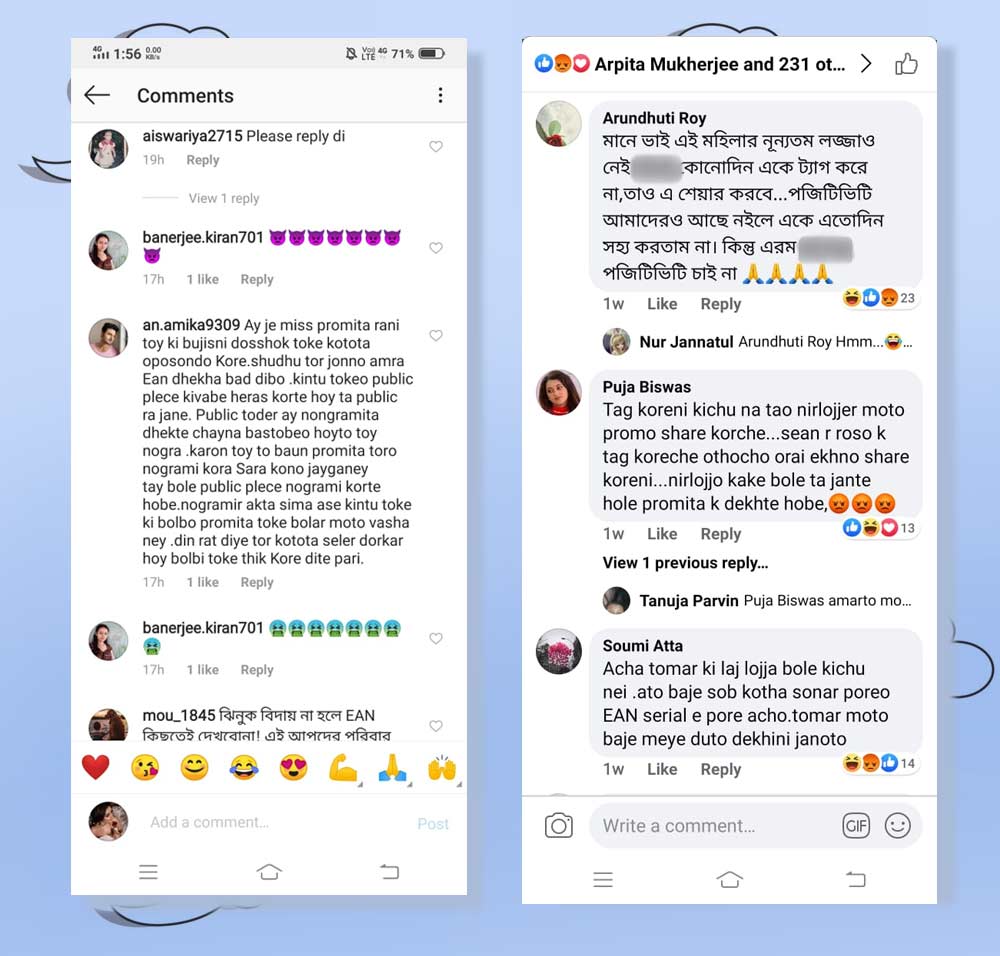Open the three-dot options menu
Viewport: 1000px width, 956px height.
tap(440, 95)
